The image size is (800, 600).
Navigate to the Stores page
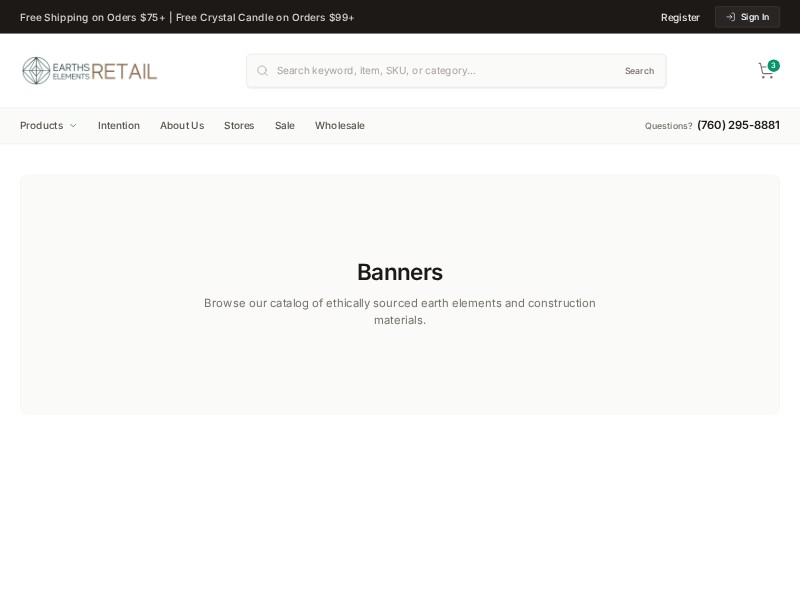tap(239, 126)
